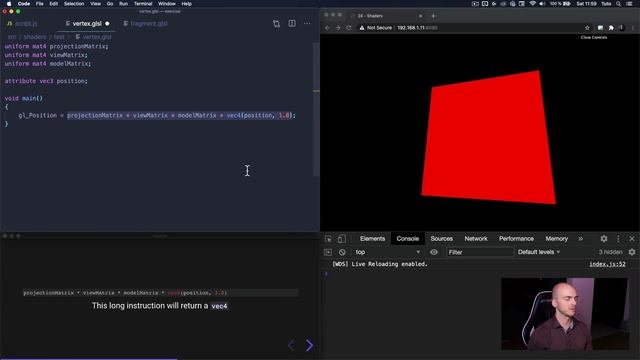
Task: Click the 'attribute vec3 position;' code line
Action: (46, 81)
